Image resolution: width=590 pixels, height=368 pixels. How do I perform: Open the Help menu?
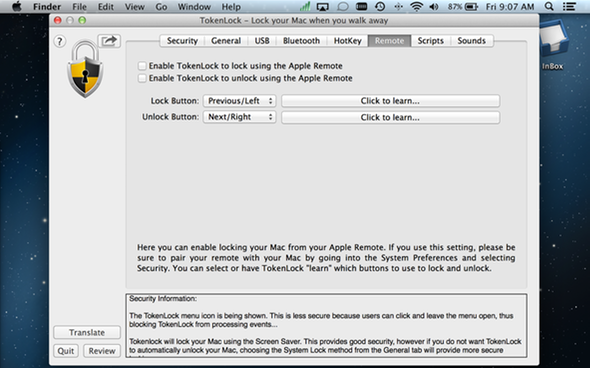point(231,7)
